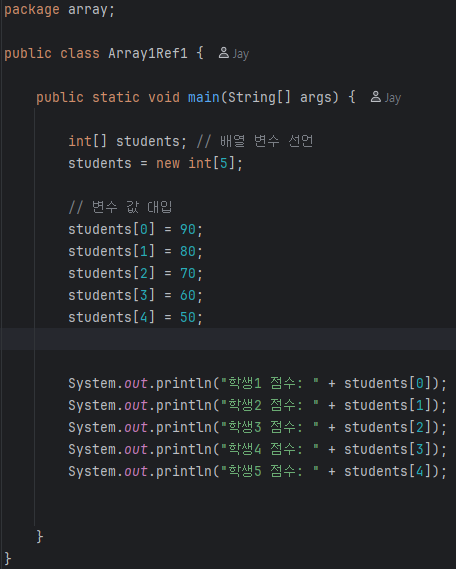Click students[4] in the last println
The height and width of the screenshot is (569, 456).
click(387, 471)
